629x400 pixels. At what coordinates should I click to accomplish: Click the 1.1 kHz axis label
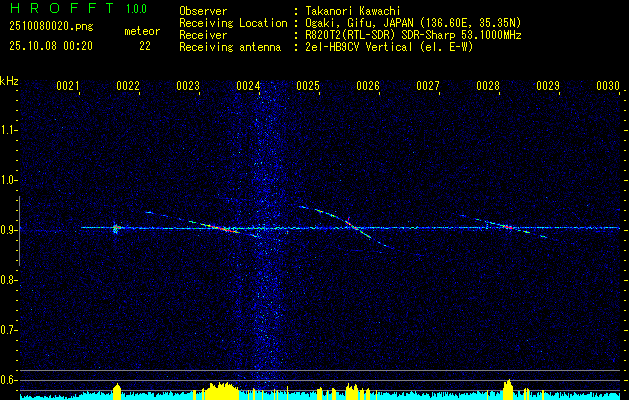point(8,130)
